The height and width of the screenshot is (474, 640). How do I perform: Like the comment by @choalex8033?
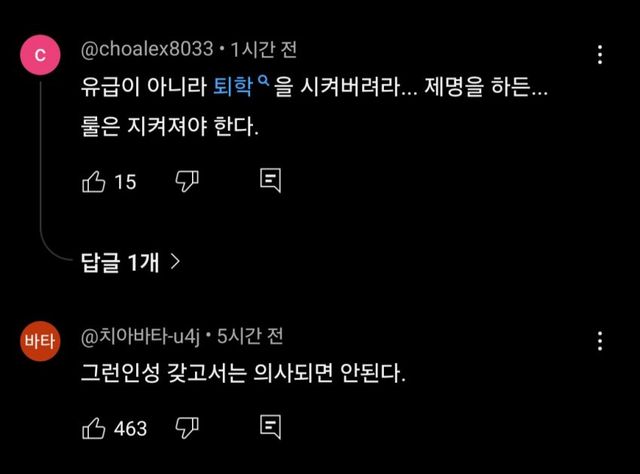point(93,181)
